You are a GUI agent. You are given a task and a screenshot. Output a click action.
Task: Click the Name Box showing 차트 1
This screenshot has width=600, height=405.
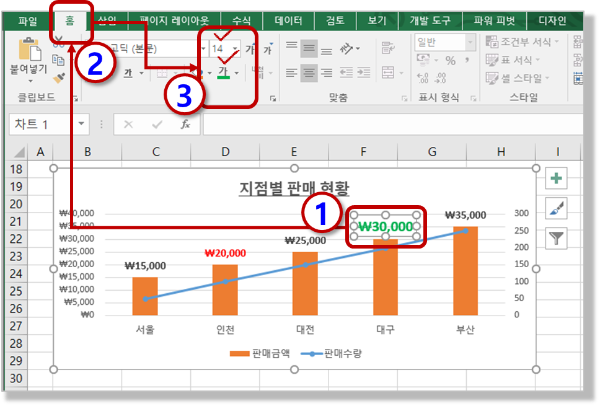[x=42, y=124]
